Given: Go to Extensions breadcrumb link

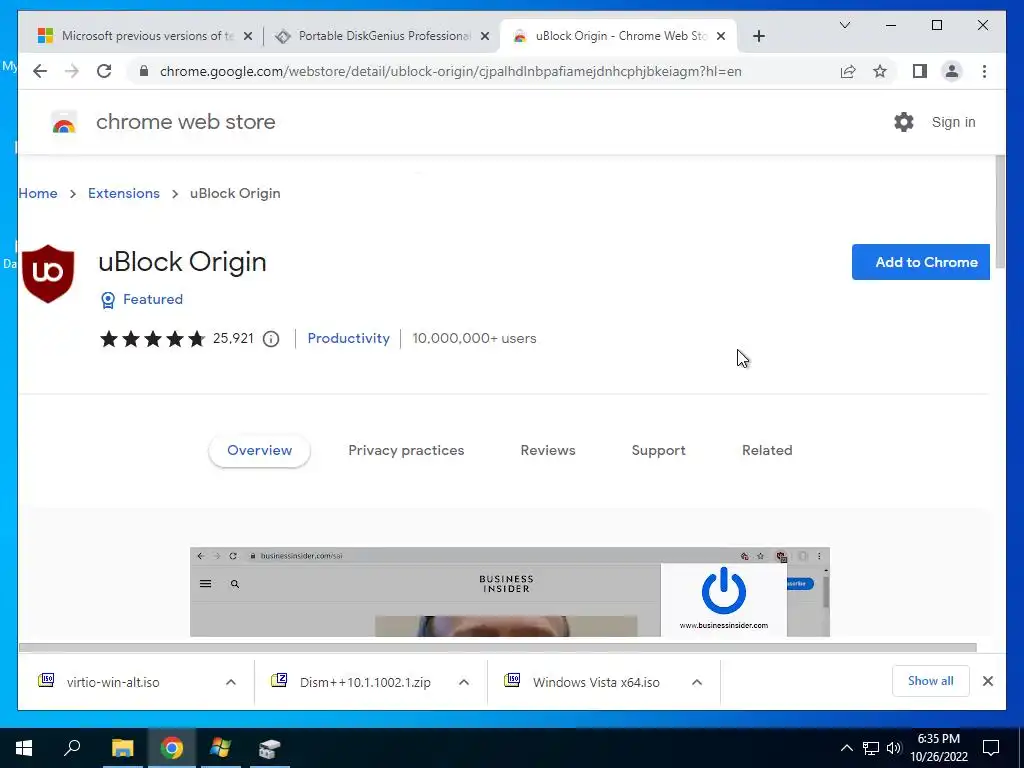Looking at the screenshot, I should pyautogui.click(x=123, y=193).
